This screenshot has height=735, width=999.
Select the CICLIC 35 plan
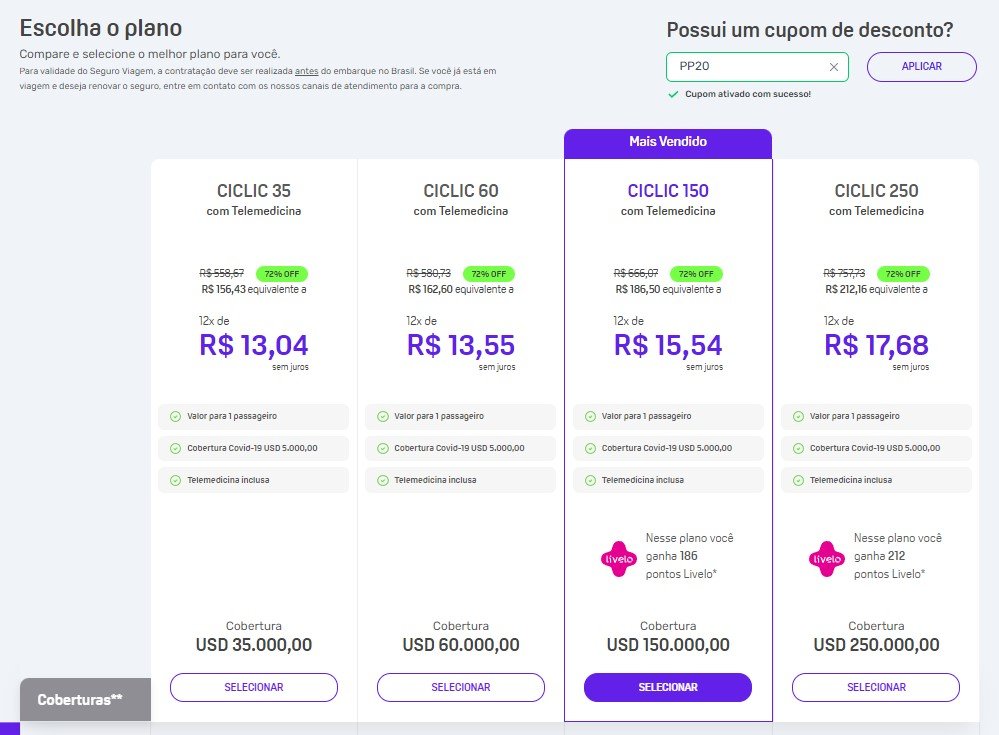[254, 687]
